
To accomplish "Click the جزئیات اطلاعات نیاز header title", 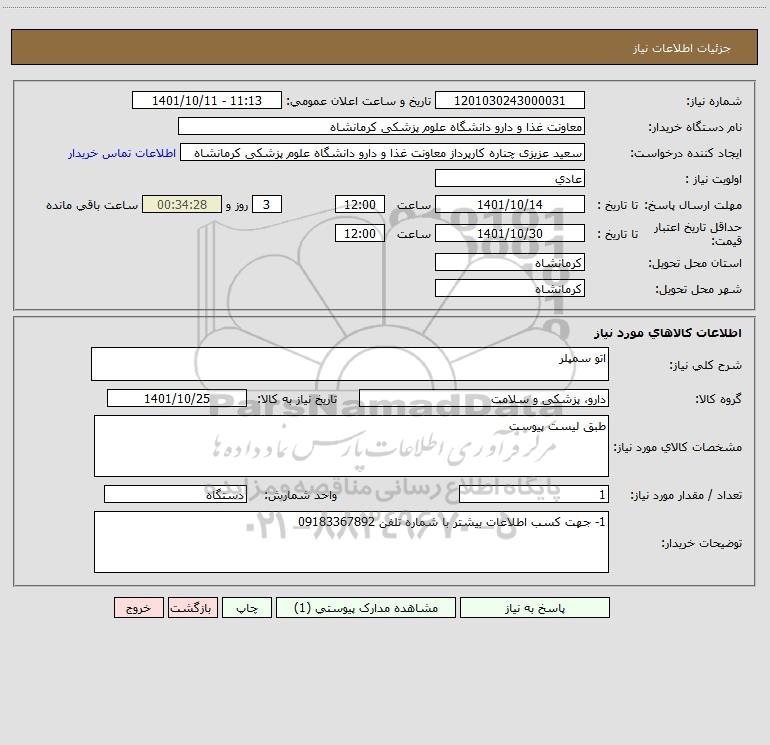I will click(x=682, y=48).
